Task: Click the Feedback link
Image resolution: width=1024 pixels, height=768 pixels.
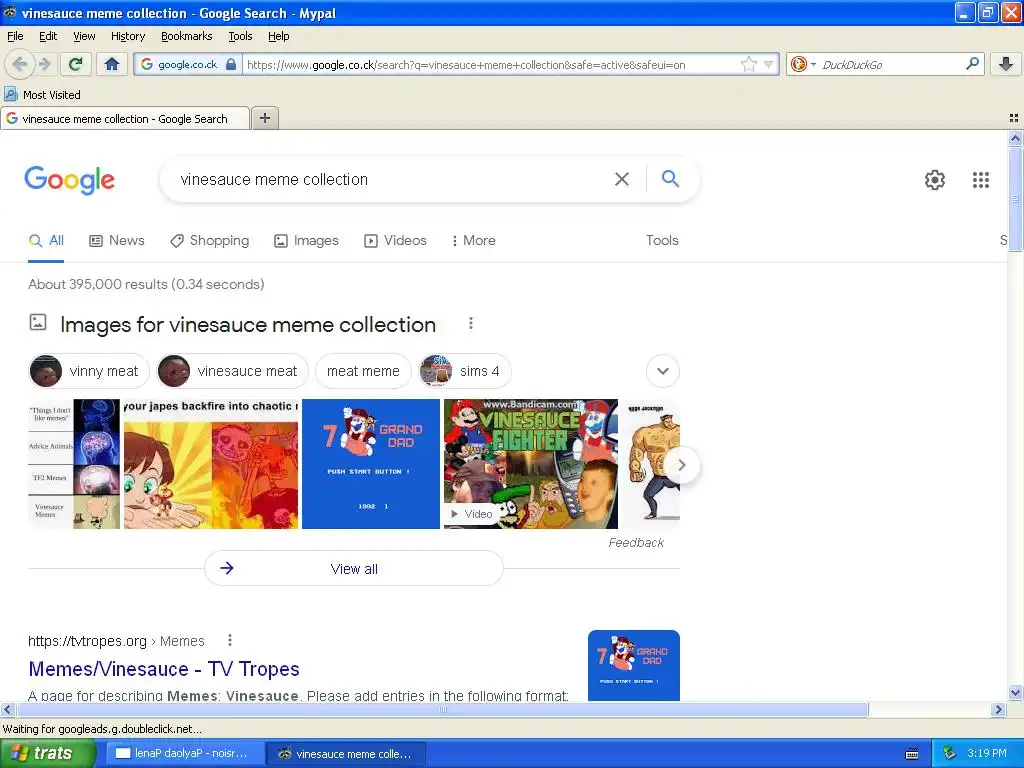Action: coord(636,543)
